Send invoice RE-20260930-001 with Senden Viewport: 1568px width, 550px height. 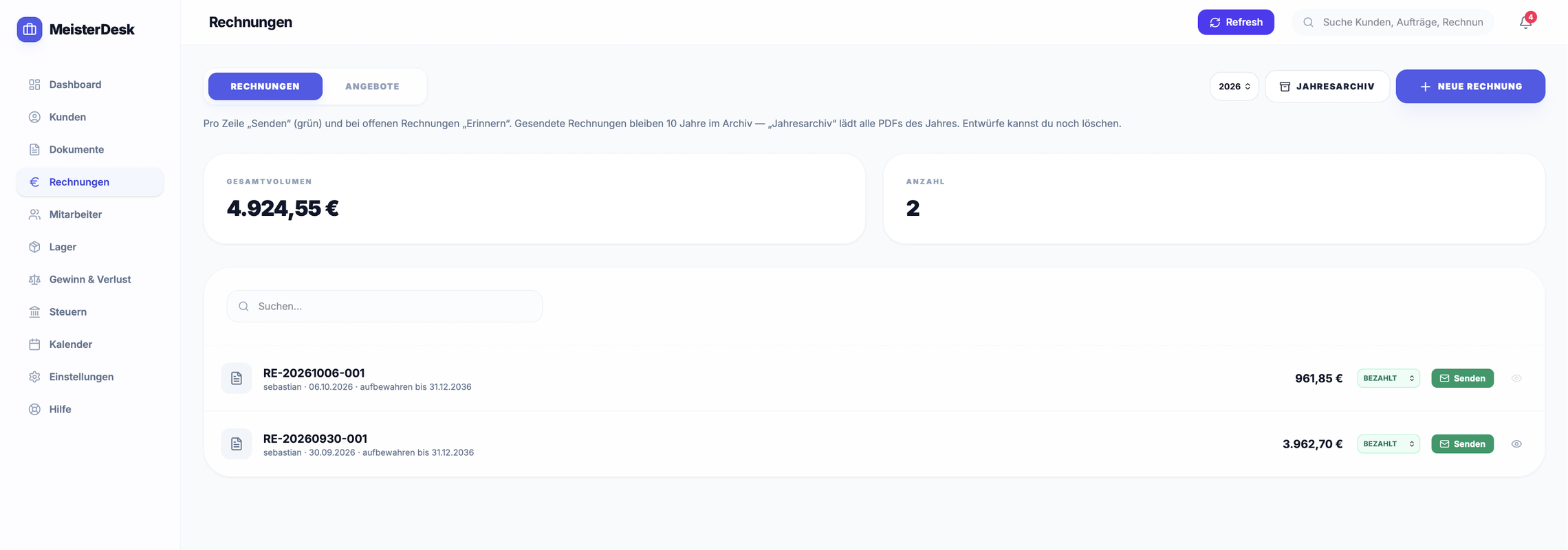(x=1463, y=444)
